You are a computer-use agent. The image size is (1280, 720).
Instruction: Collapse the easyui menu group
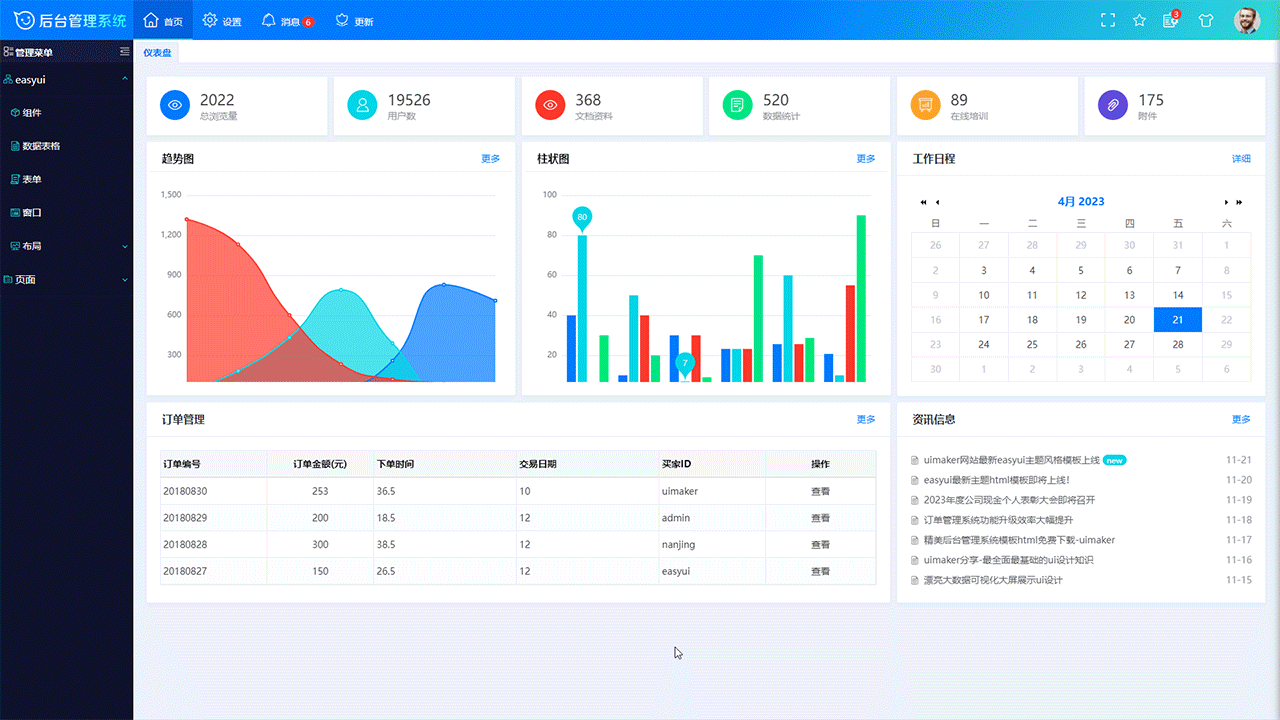click(124, 79)
